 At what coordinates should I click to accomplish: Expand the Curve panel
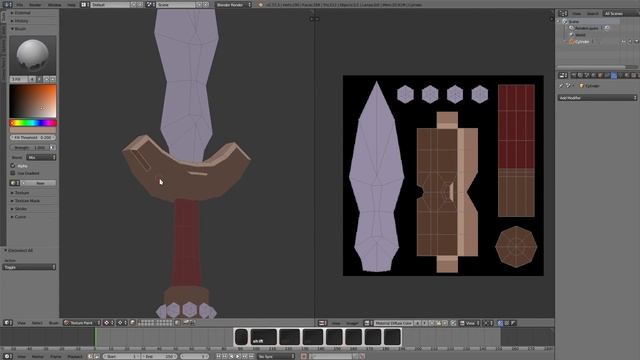point(20,217)
